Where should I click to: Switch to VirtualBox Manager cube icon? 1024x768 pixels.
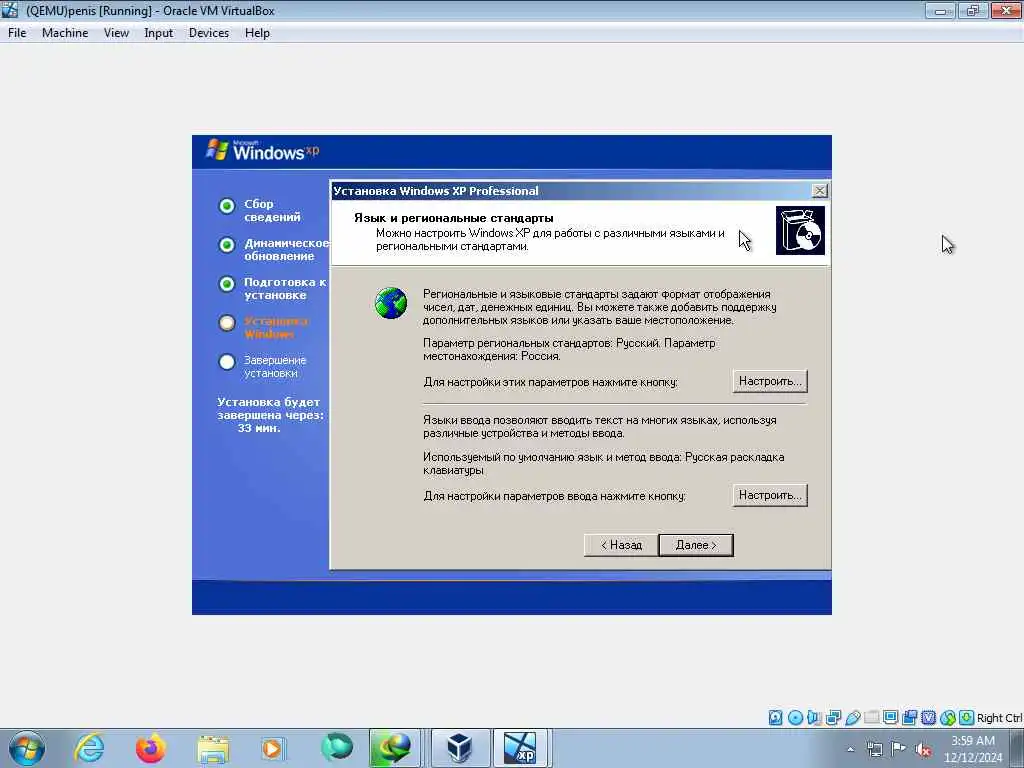point(460,748)
